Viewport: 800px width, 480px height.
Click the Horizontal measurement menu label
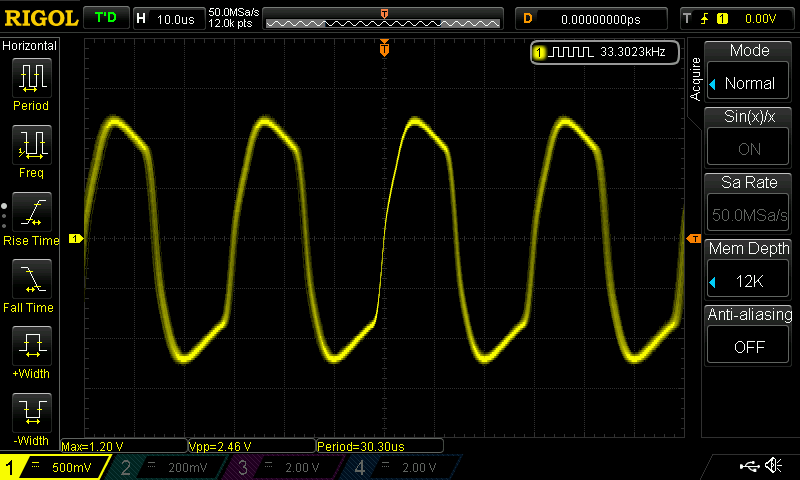click(30, 46)
